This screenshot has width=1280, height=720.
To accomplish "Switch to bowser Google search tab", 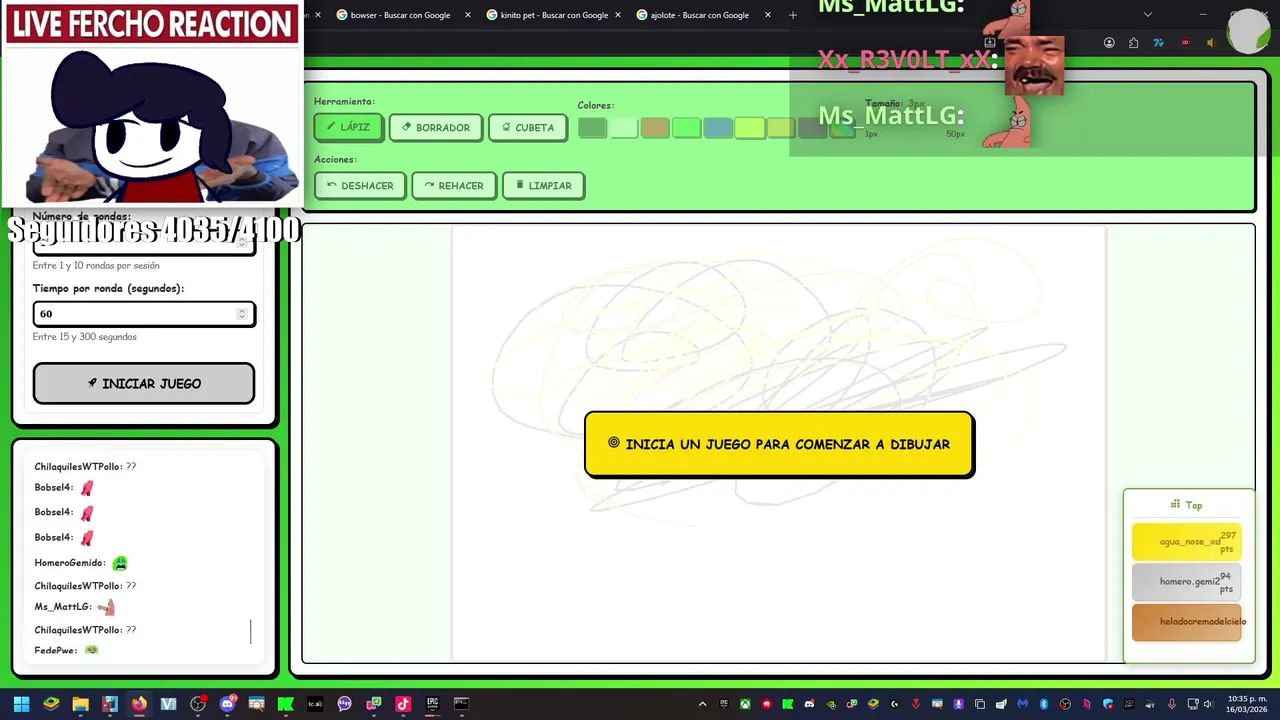I will (x=400, y=15).
